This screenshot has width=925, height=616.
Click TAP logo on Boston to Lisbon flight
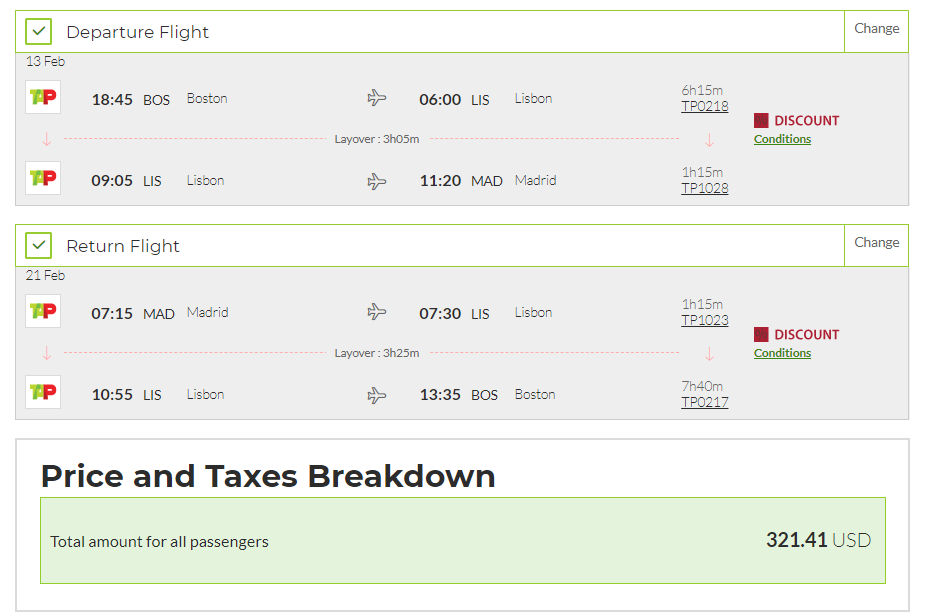(x=43, y=98)
